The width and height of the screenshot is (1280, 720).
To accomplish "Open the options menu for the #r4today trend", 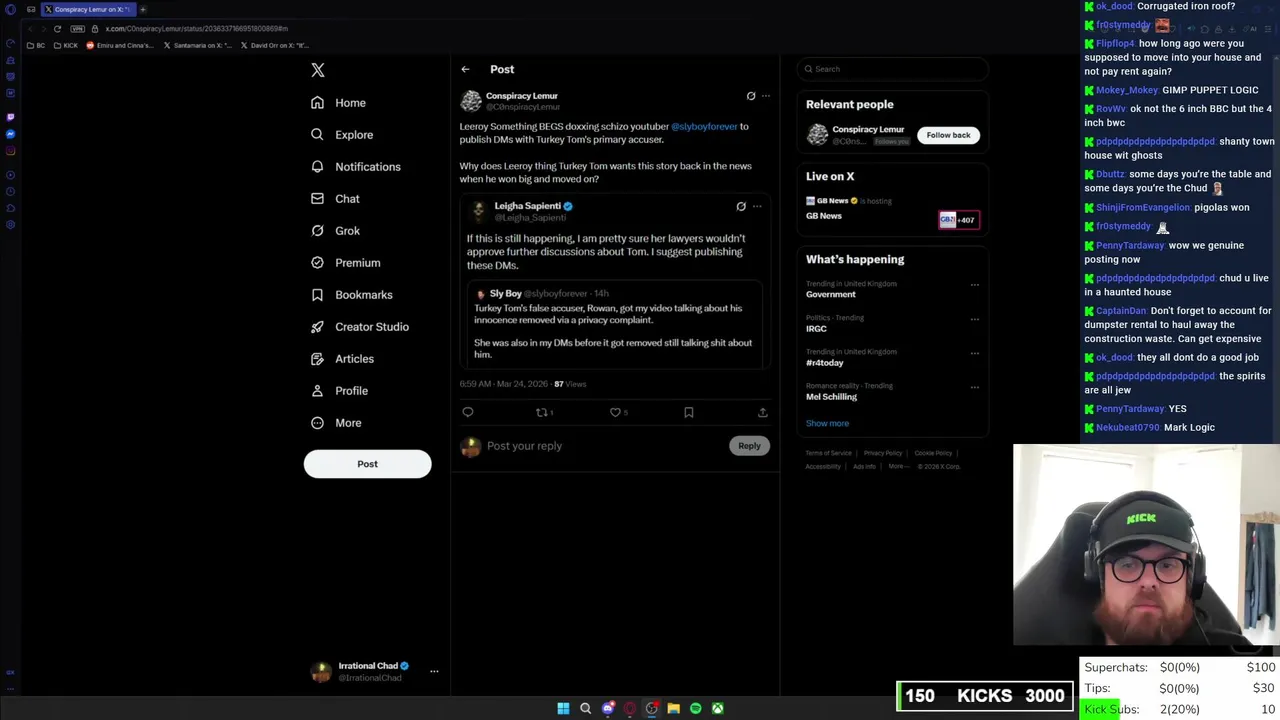I will pyautogui.click(x=975, y=352).
